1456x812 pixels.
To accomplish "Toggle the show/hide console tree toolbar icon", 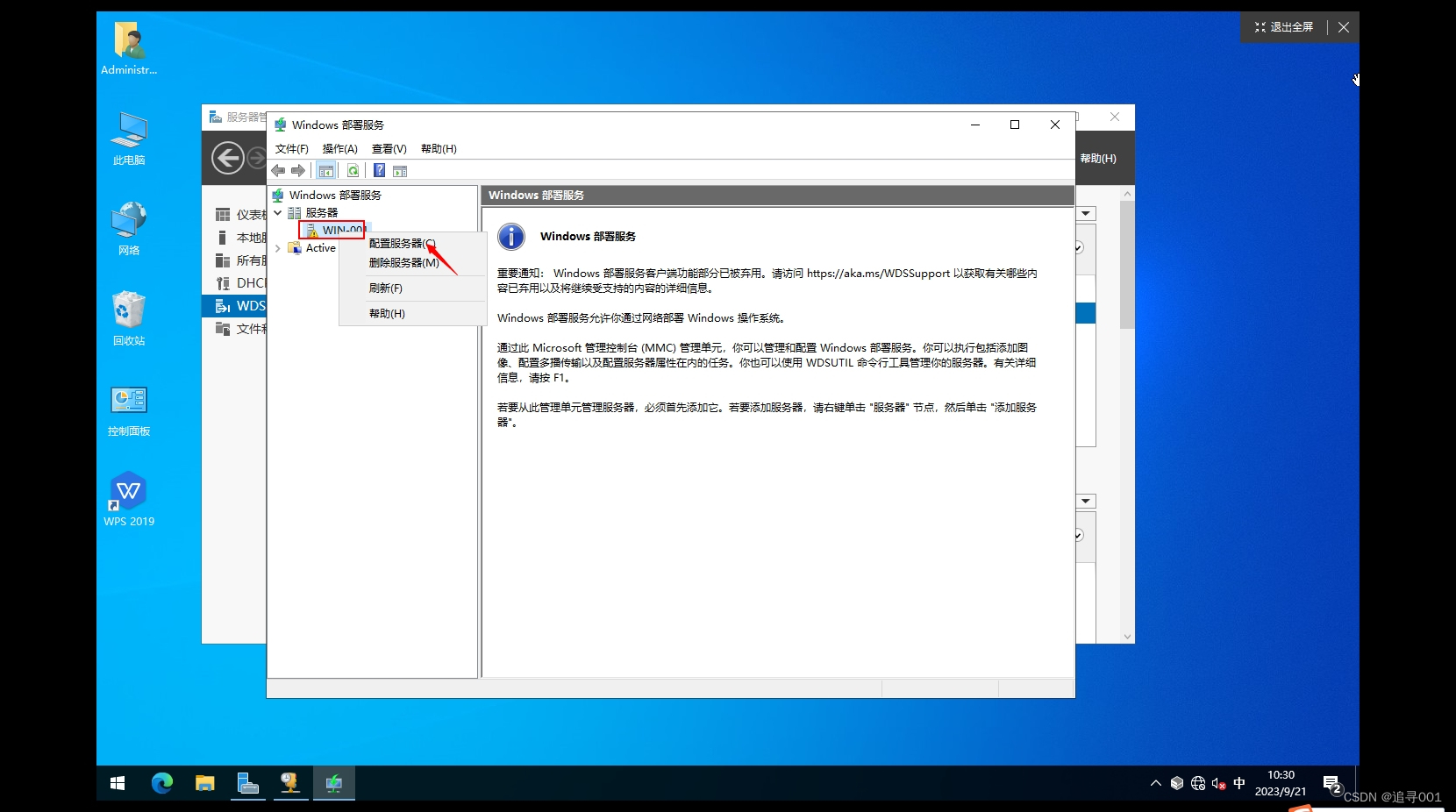I will tap(326, 171).
